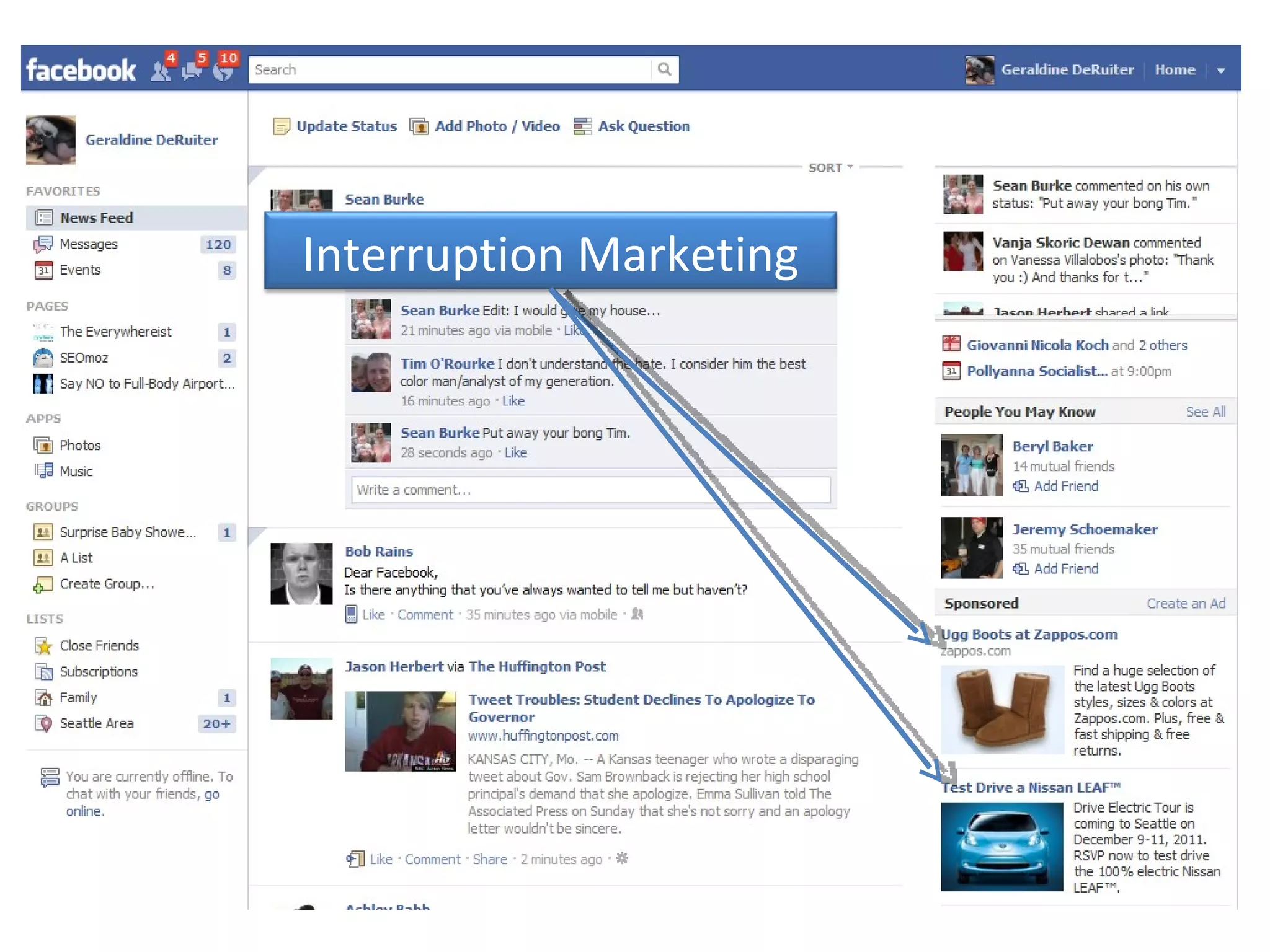This screenshot has height=952, width=1270.
Task: Click audience friends icon on Bob Rains post
Action: [637, 614]
